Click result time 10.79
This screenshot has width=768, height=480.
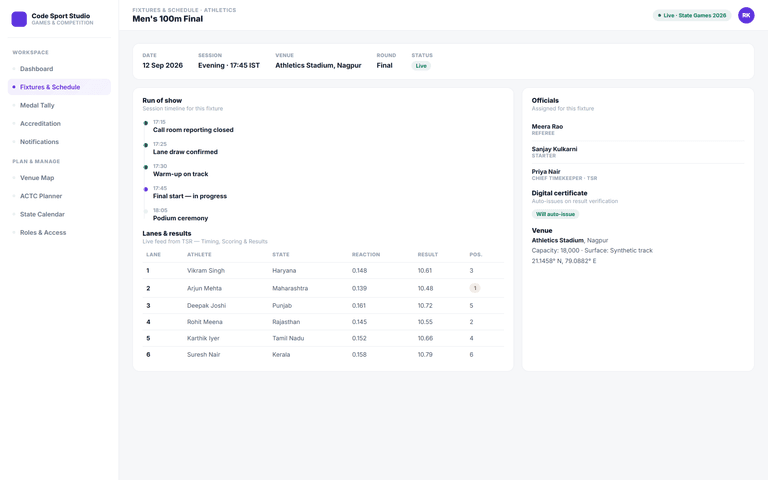click(x=425, y=354)
